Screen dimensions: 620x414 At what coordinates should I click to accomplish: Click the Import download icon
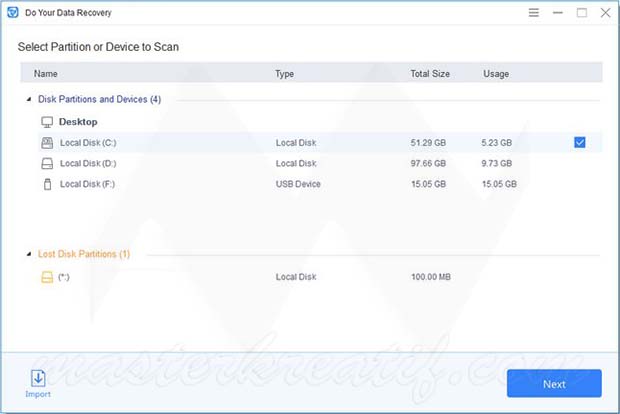coord(38,377)
